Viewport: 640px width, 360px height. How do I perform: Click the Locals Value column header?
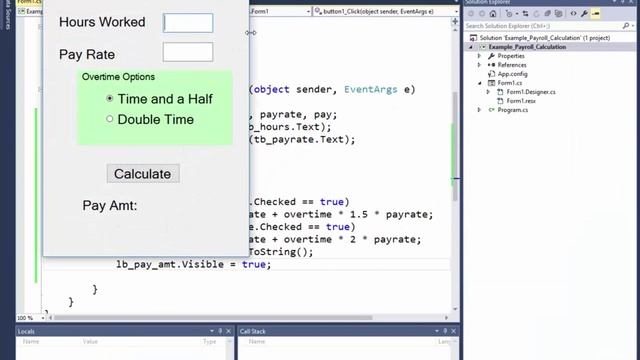coord(90,341)
